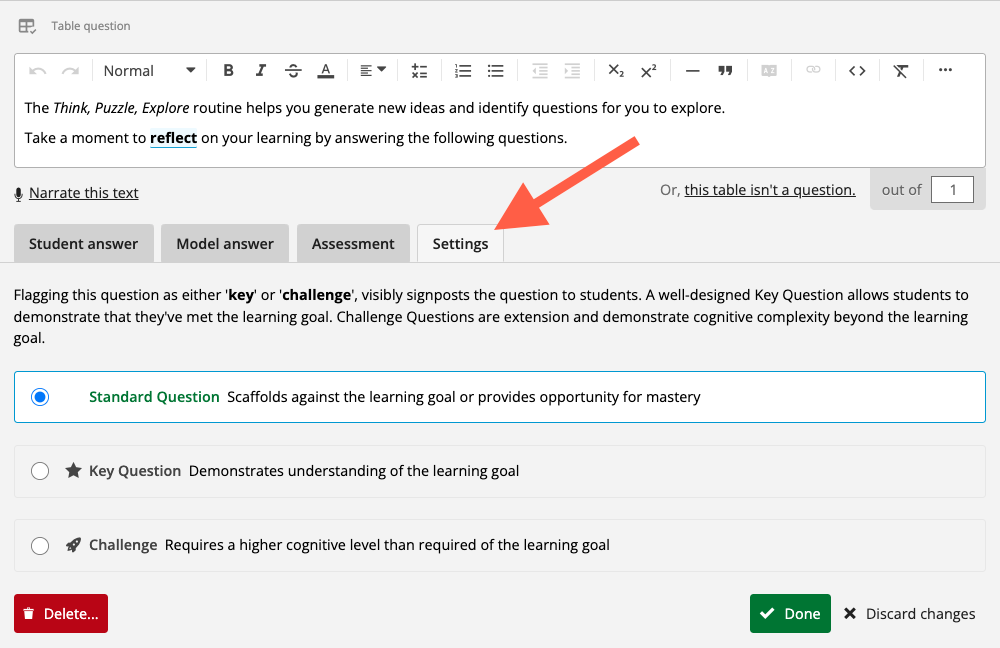Select the Settings tab
This screenshot has width=1000, height=648.
coord(460,244)
